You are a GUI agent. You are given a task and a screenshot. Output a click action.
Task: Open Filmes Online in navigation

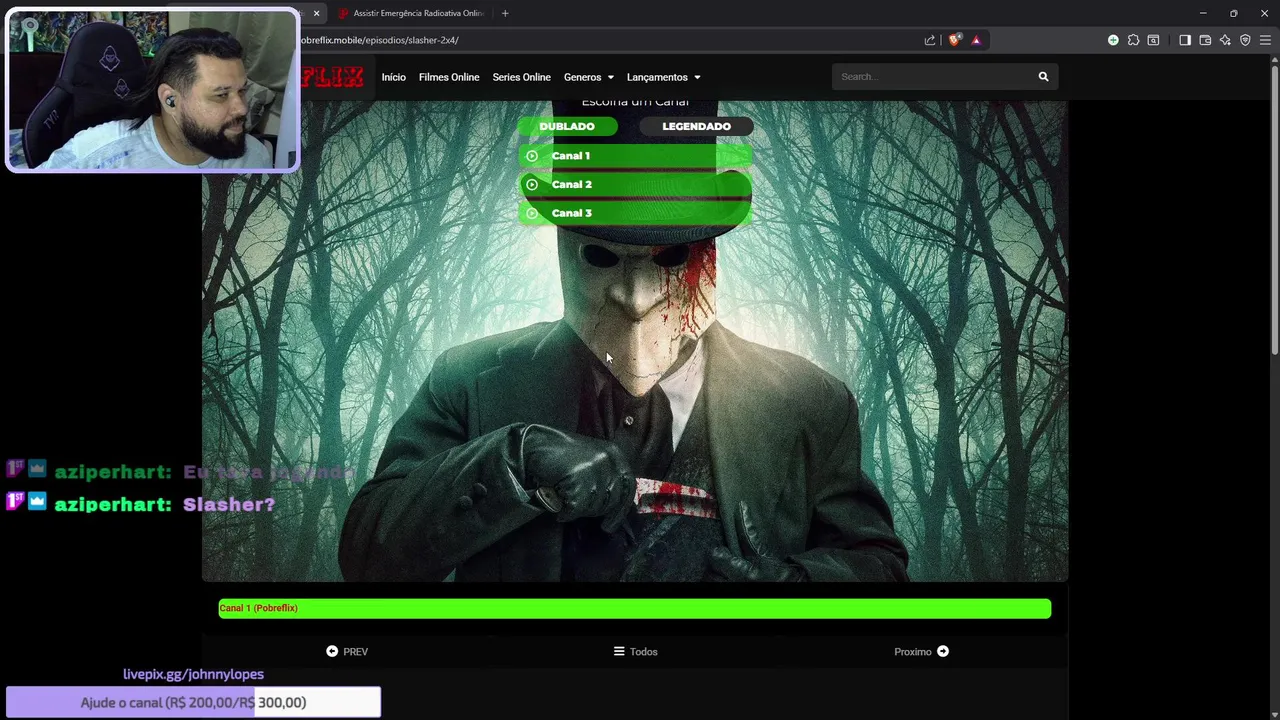click(449, 77)
